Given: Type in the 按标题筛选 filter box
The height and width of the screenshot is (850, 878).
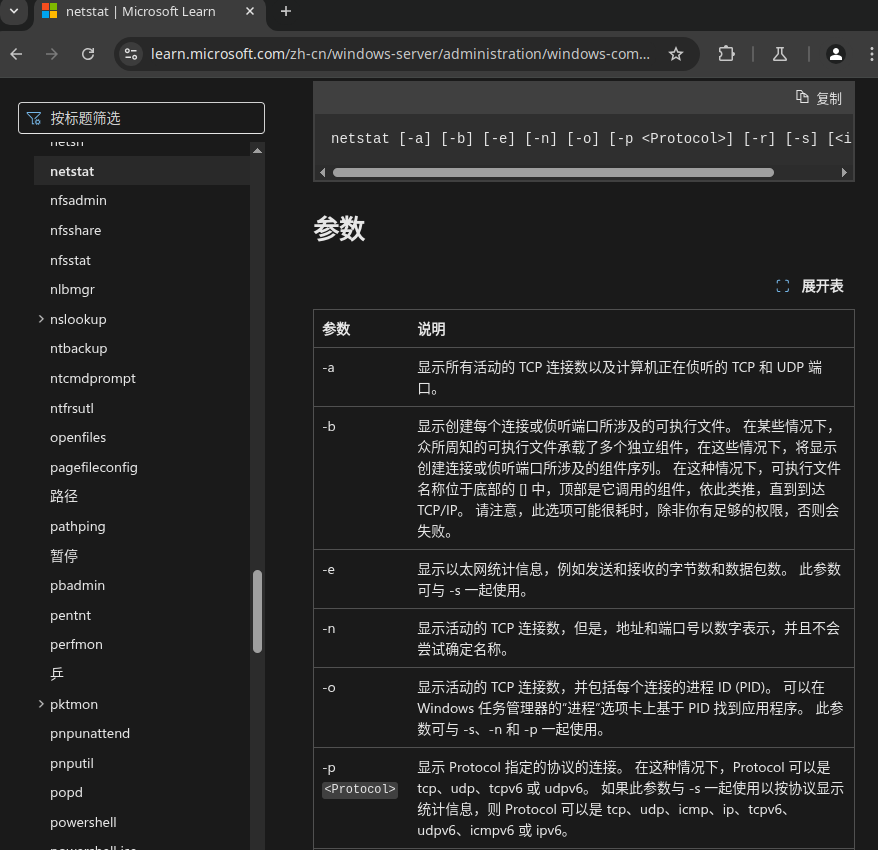Looking at the screenshot, I should (x=150, y=118).
